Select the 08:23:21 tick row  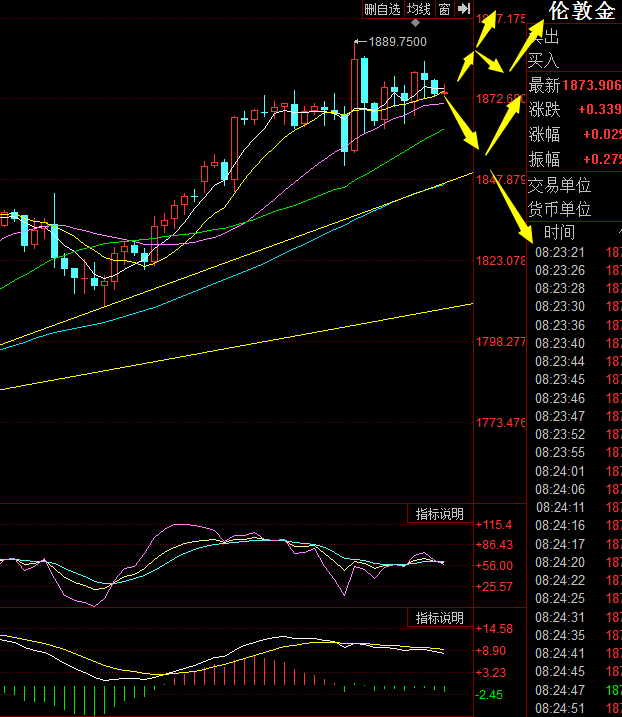click(578, 252)
